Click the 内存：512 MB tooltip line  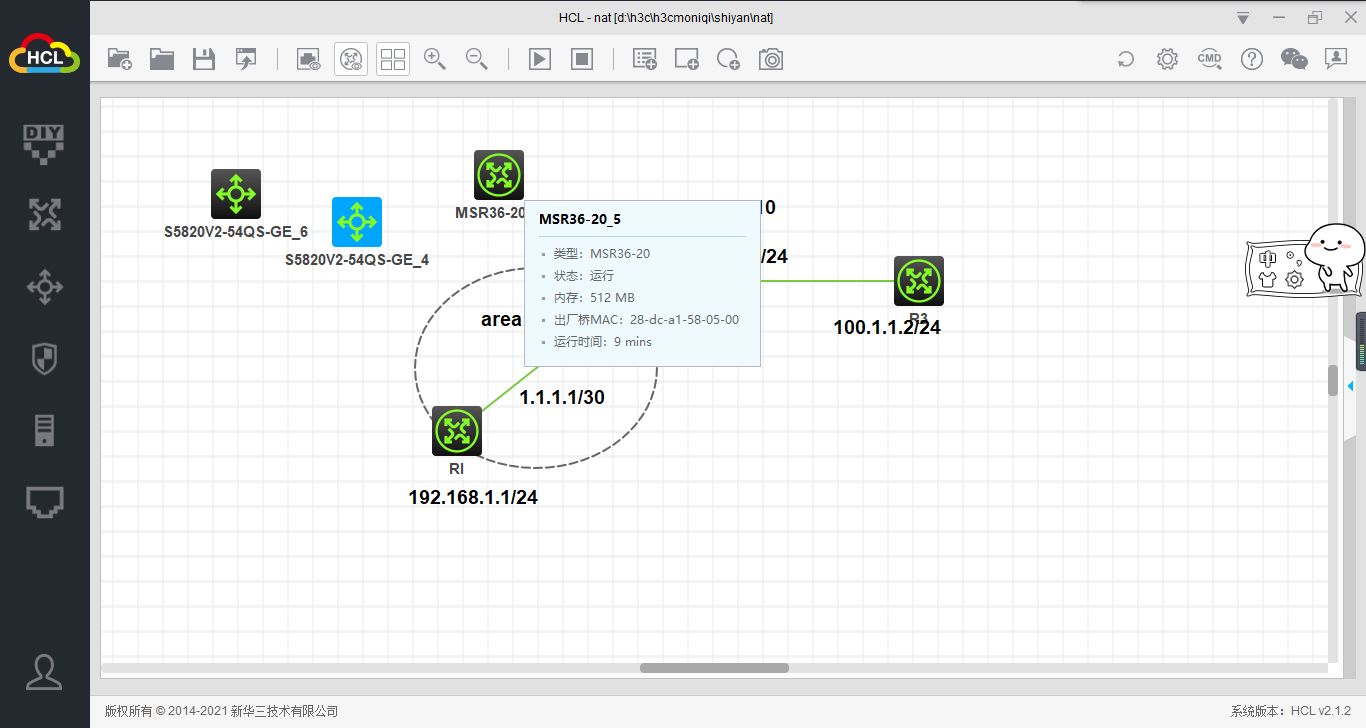(x=594, y=297)
